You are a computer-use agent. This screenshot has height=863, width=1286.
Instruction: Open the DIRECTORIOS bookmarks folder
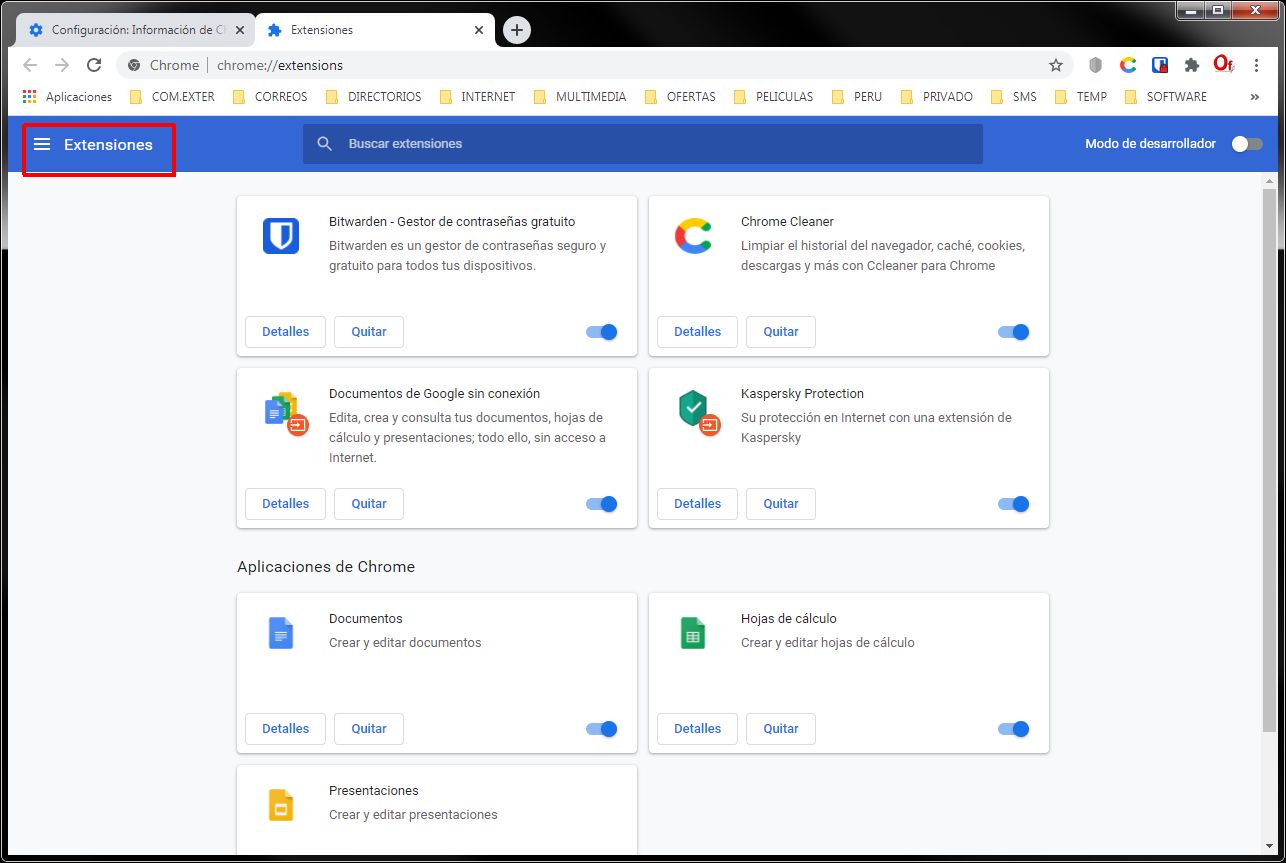[373, 97]
